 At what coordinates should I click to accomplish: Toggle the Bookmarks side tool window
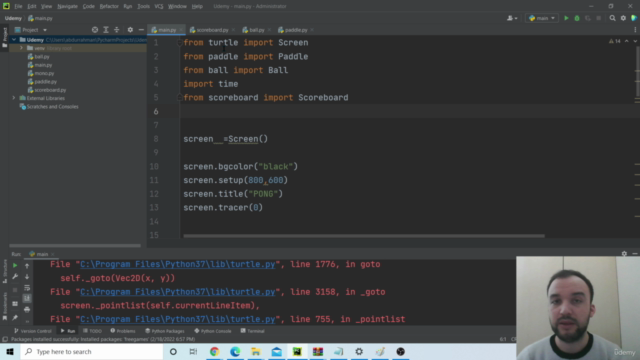4,306
